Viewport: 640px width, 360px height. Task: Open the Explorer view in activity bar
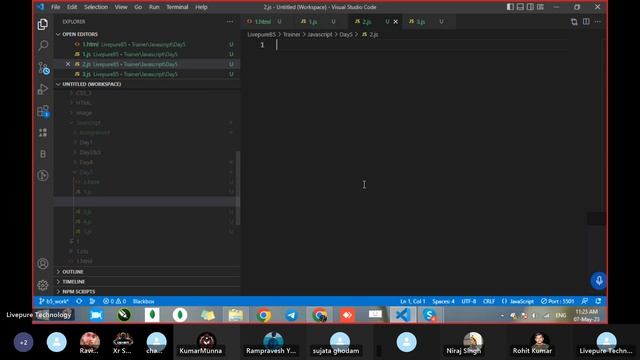tap(43, 24)
